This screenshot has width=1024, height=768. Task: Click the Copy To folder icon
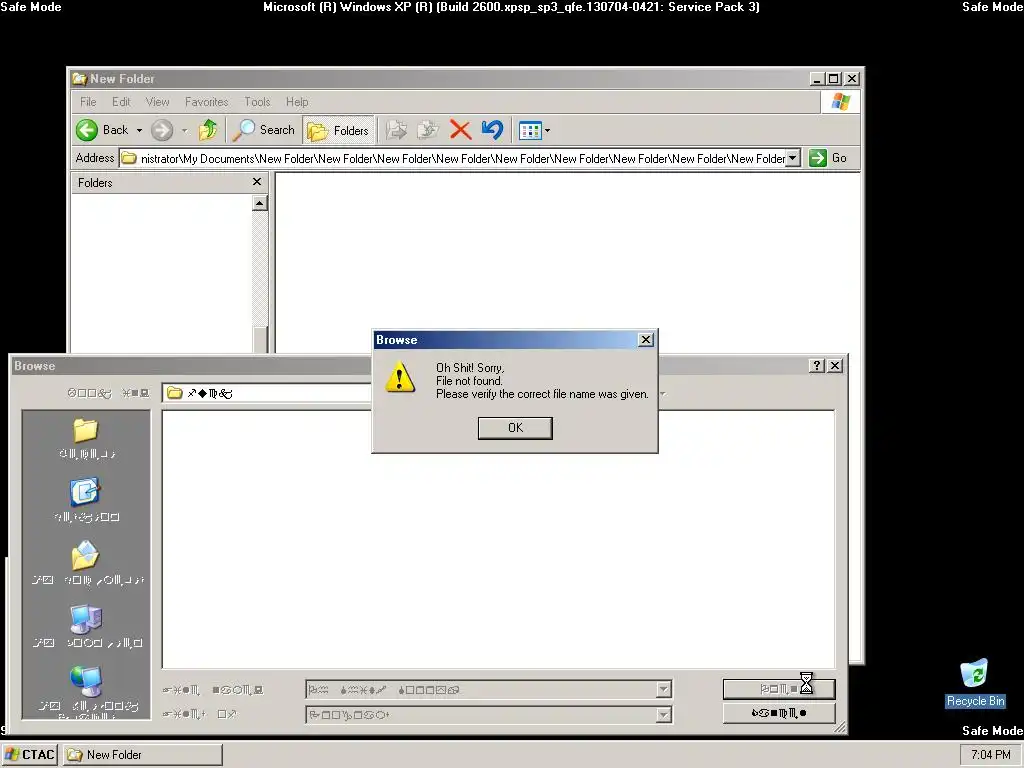click(x=428, y=130)
